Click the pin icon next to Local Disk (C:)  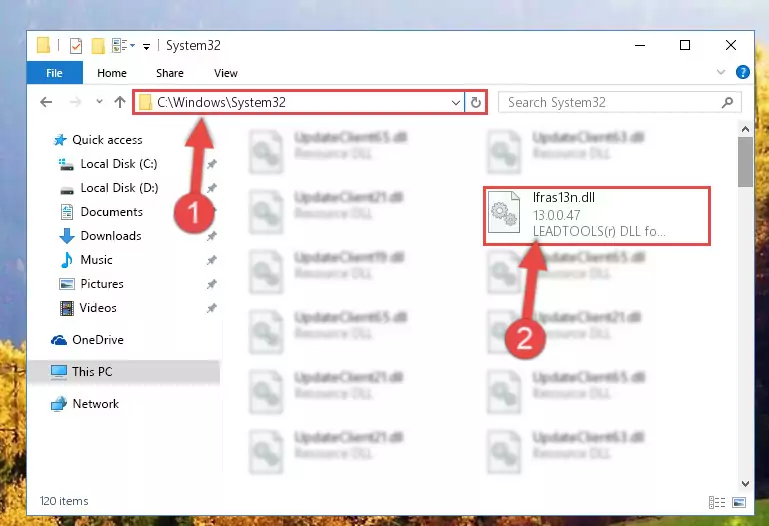[211, 164]
